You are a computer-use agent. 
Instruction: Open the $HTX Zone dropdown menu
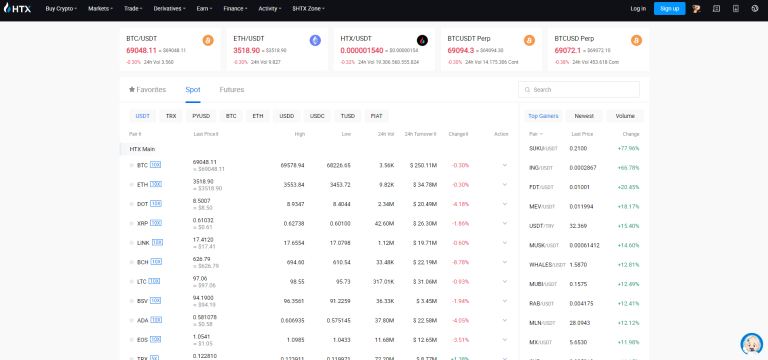[309, 8]
